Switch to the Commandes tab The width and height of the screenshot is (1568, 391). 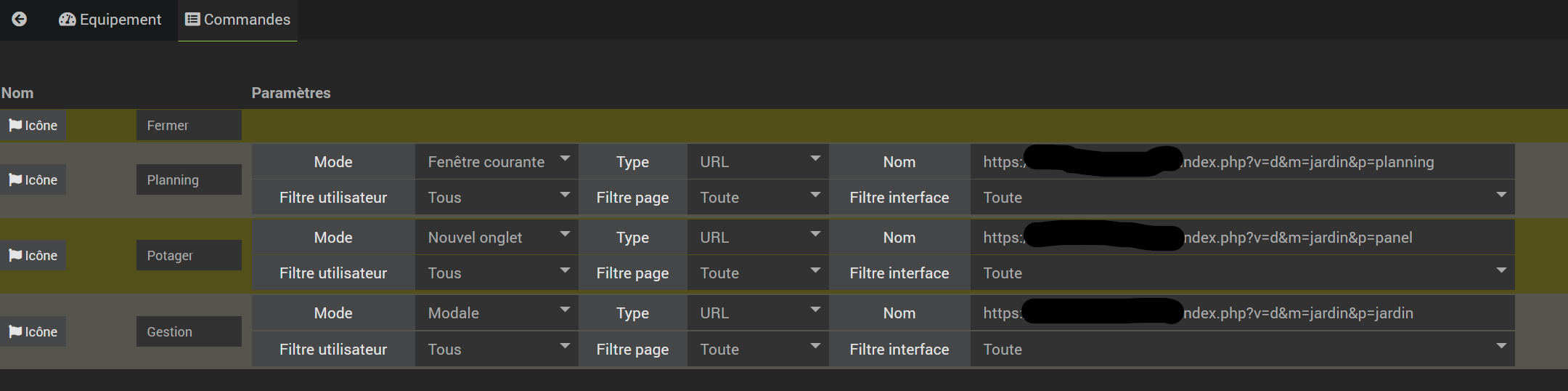point(238,20)
